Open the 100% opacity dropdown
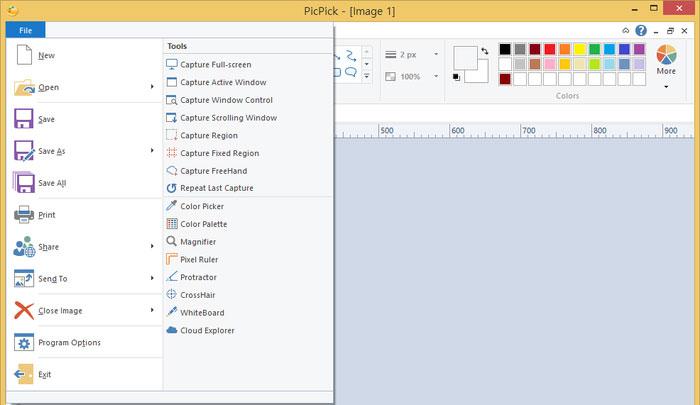Screen dimensions: 700x405 click(436, 76)
